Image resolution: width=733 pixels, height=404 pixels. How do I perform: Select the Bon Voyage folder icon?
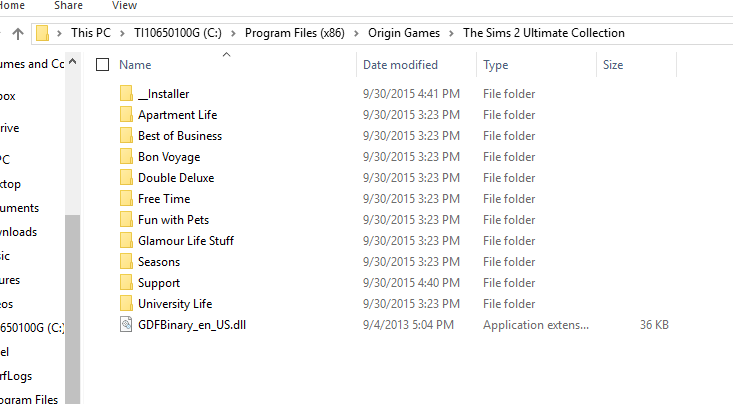point(126,157)
